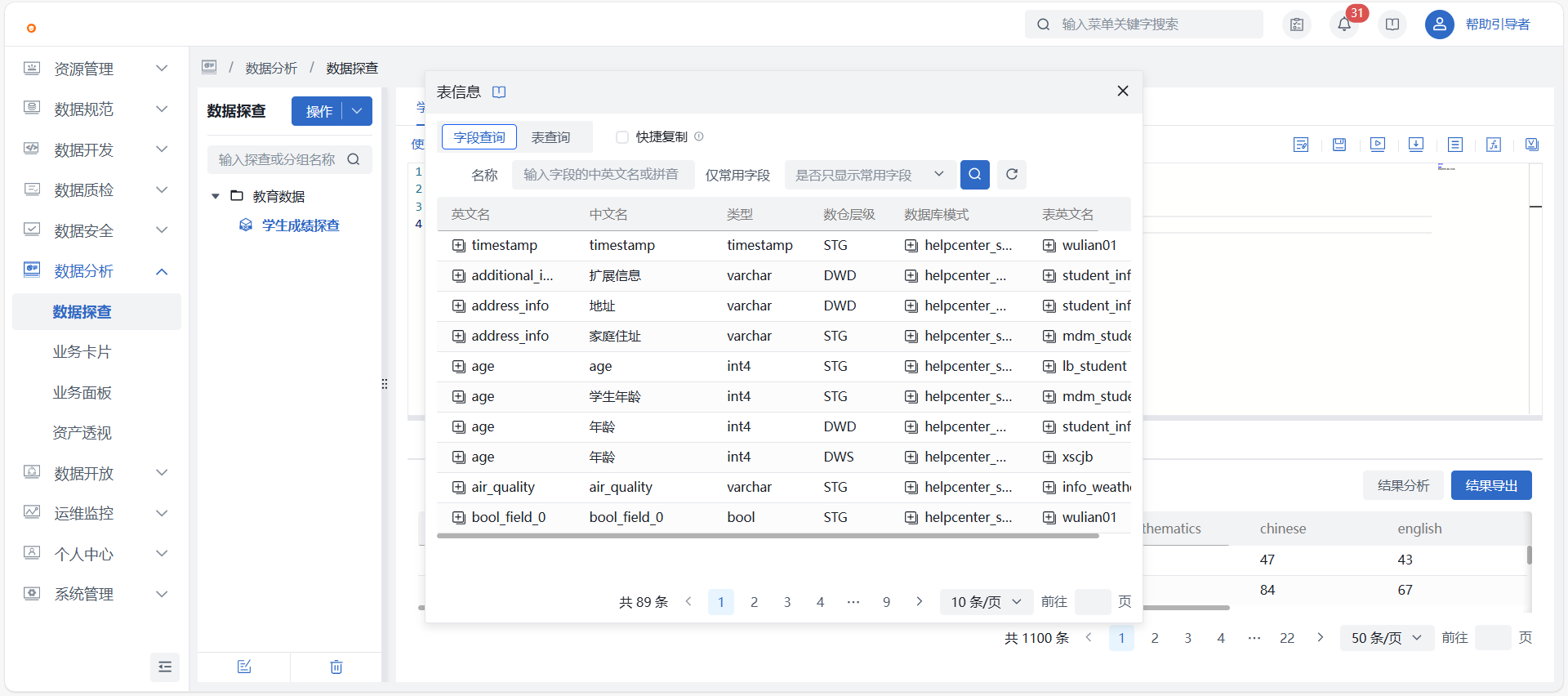
Task: Go to page 22 in results pagination
Action: [x=1287, y=638]
